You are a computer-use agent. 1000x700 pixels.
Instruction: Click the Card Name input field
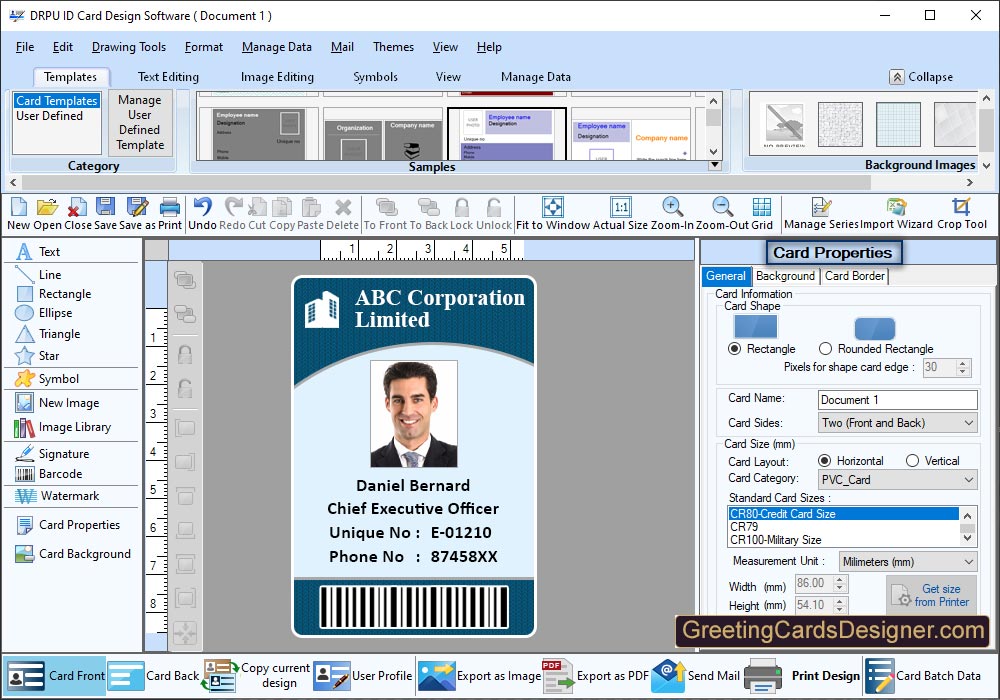[x=897, y=400]
